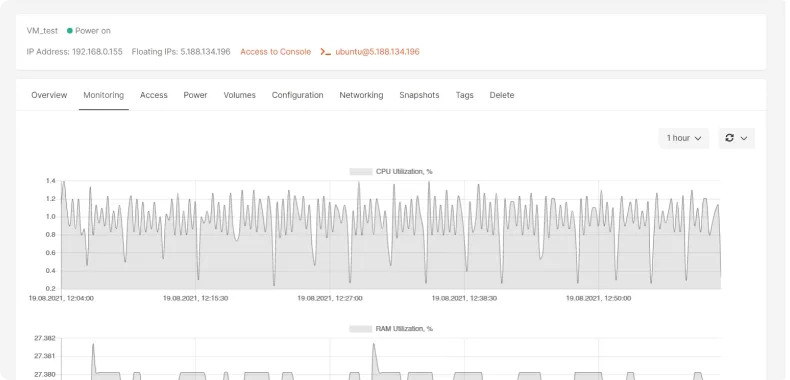The width and height of the screenshot is (790, 380).
Task: Open the Networking tab
Action: point(361,95)
